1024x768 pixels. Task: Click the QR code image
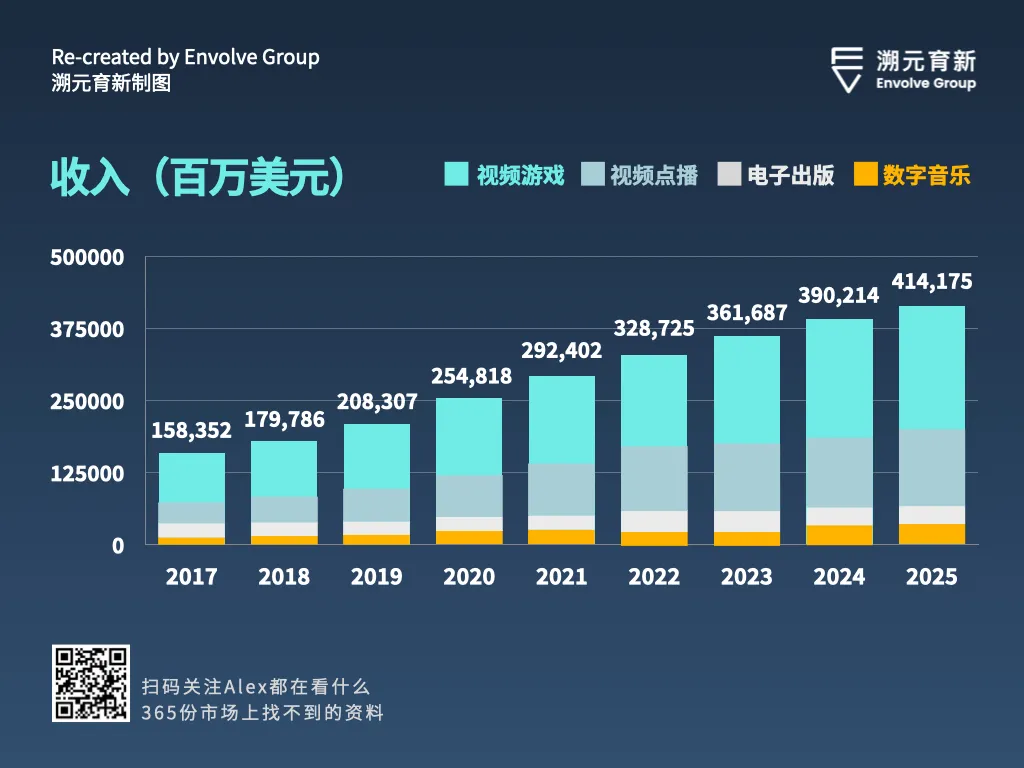[91, 683]
